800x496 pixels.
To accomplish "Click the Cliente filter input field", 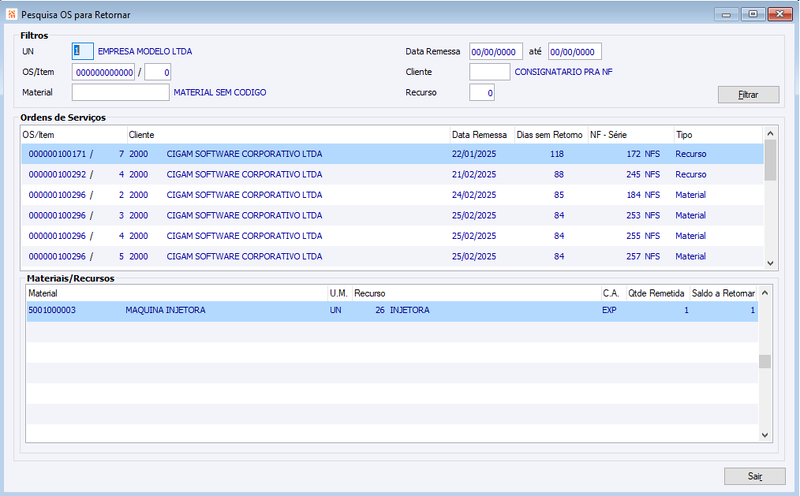I will coord(489,72).
